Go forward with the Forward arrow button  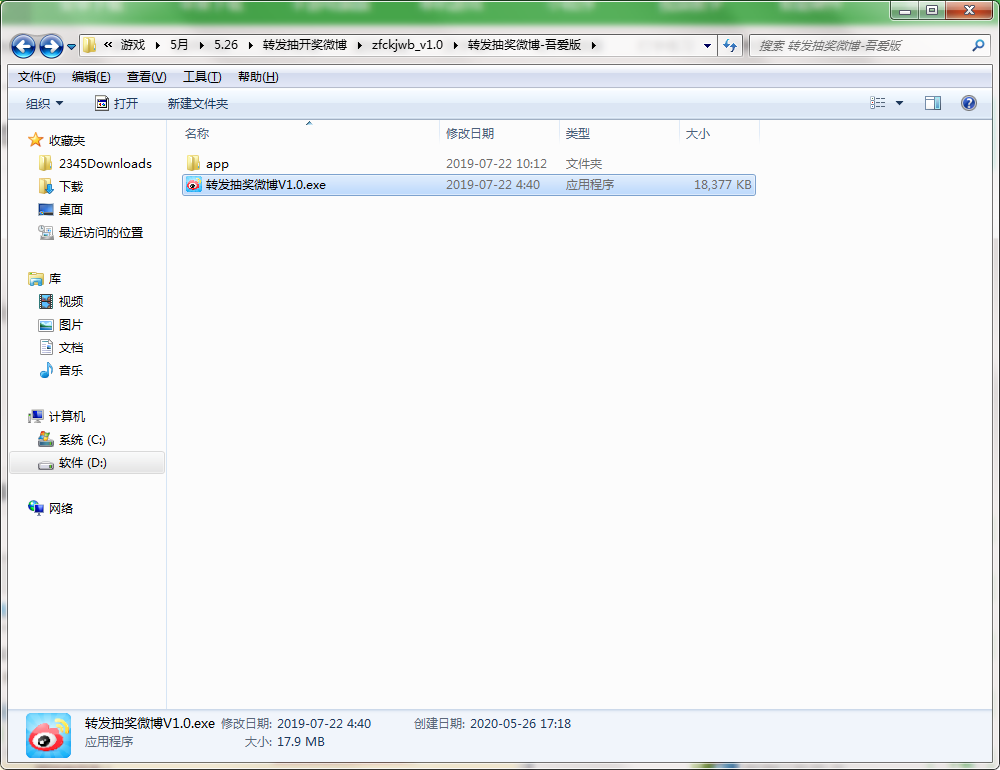pyautogui.click(x=51, y=46)
